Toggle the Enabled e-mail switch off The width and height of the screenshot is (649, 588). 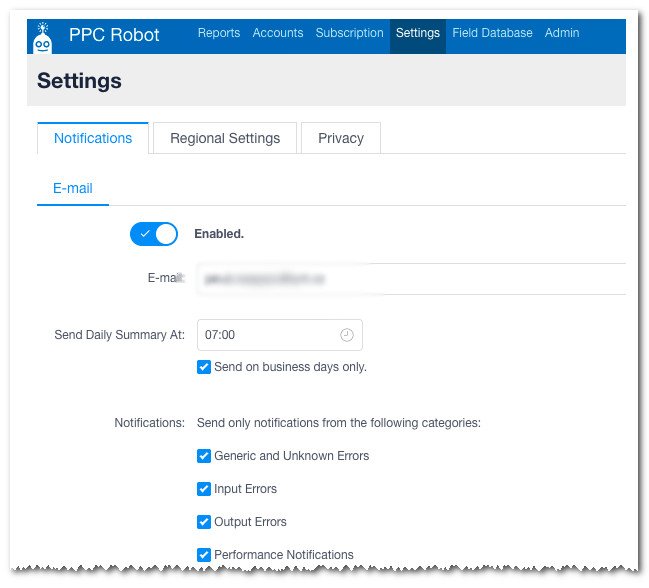pos(154,234)
